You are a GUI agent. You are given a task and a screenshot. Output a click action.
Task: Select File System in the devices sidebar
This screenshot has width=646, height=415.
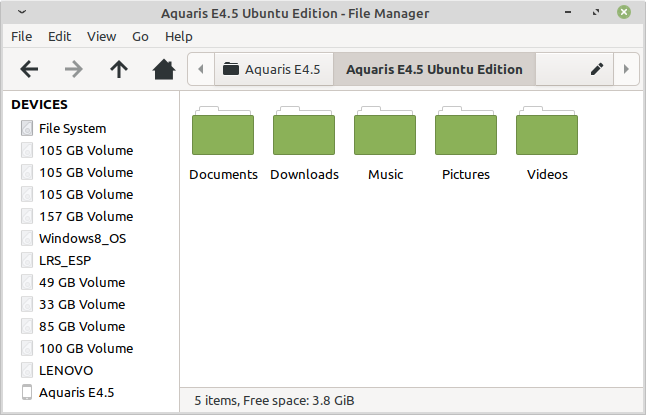pyautogui.click(x=72, y=128)
